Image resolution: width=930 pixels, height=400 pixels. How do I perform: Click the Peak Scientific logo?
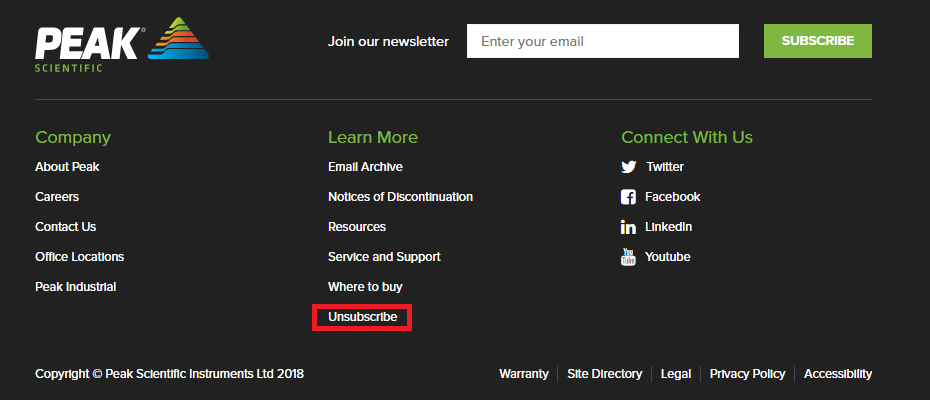pyautogui.click(x=122, y=45)
